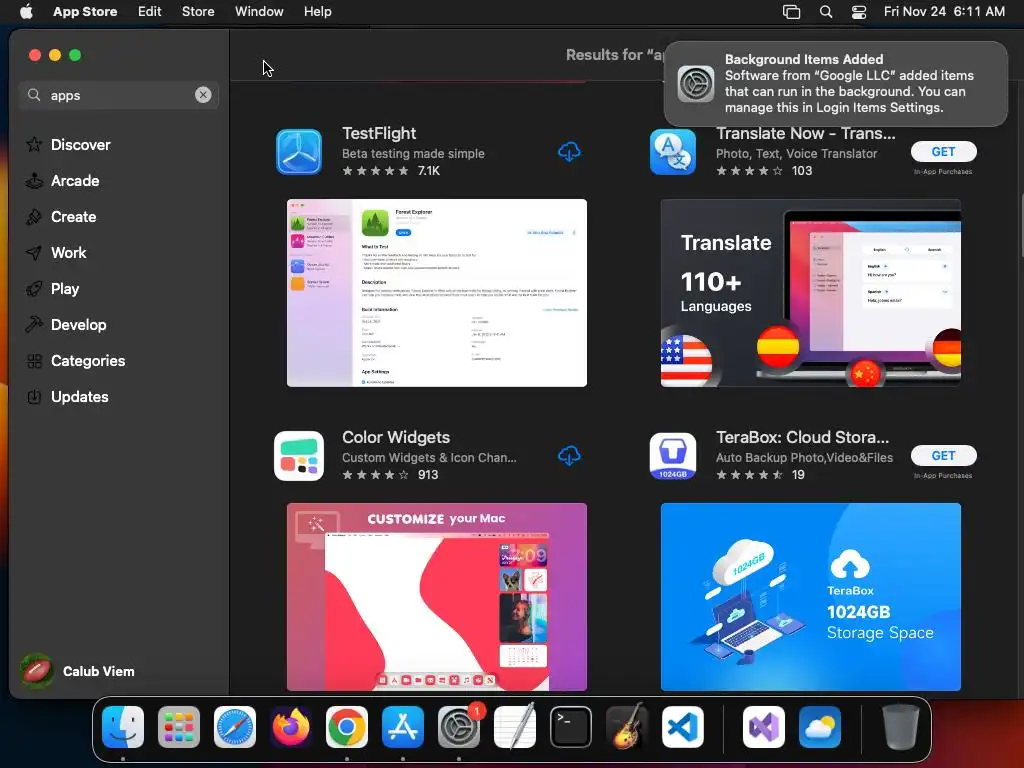Redownload Color Widgets with cloud icon
The image size is (1024, 768).
tap(569, 456)
